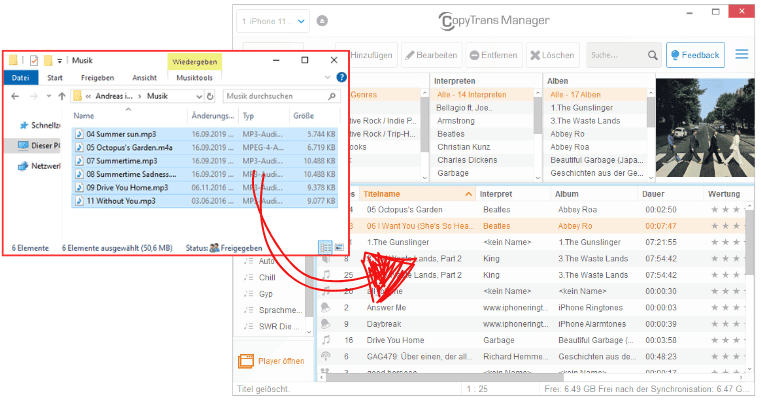761x400 pixels.
Task: Sort tracks by Titelname column header
Action: 417,194
